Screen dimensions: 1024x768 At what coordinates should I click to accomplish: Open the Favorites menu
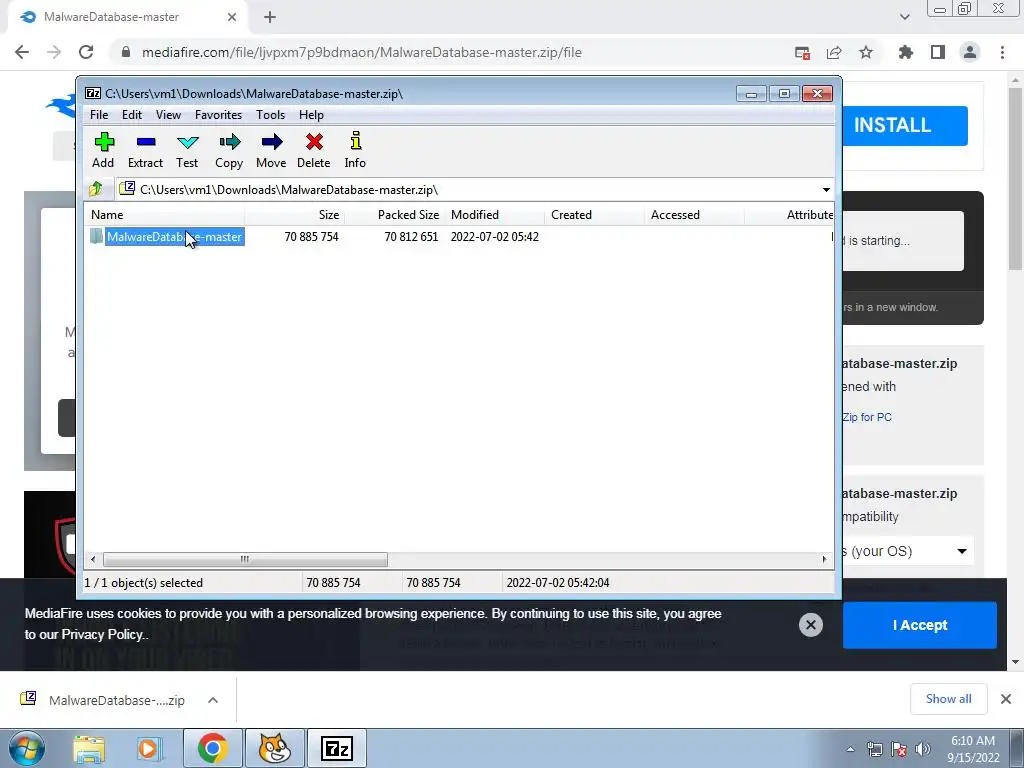[218, 115]
